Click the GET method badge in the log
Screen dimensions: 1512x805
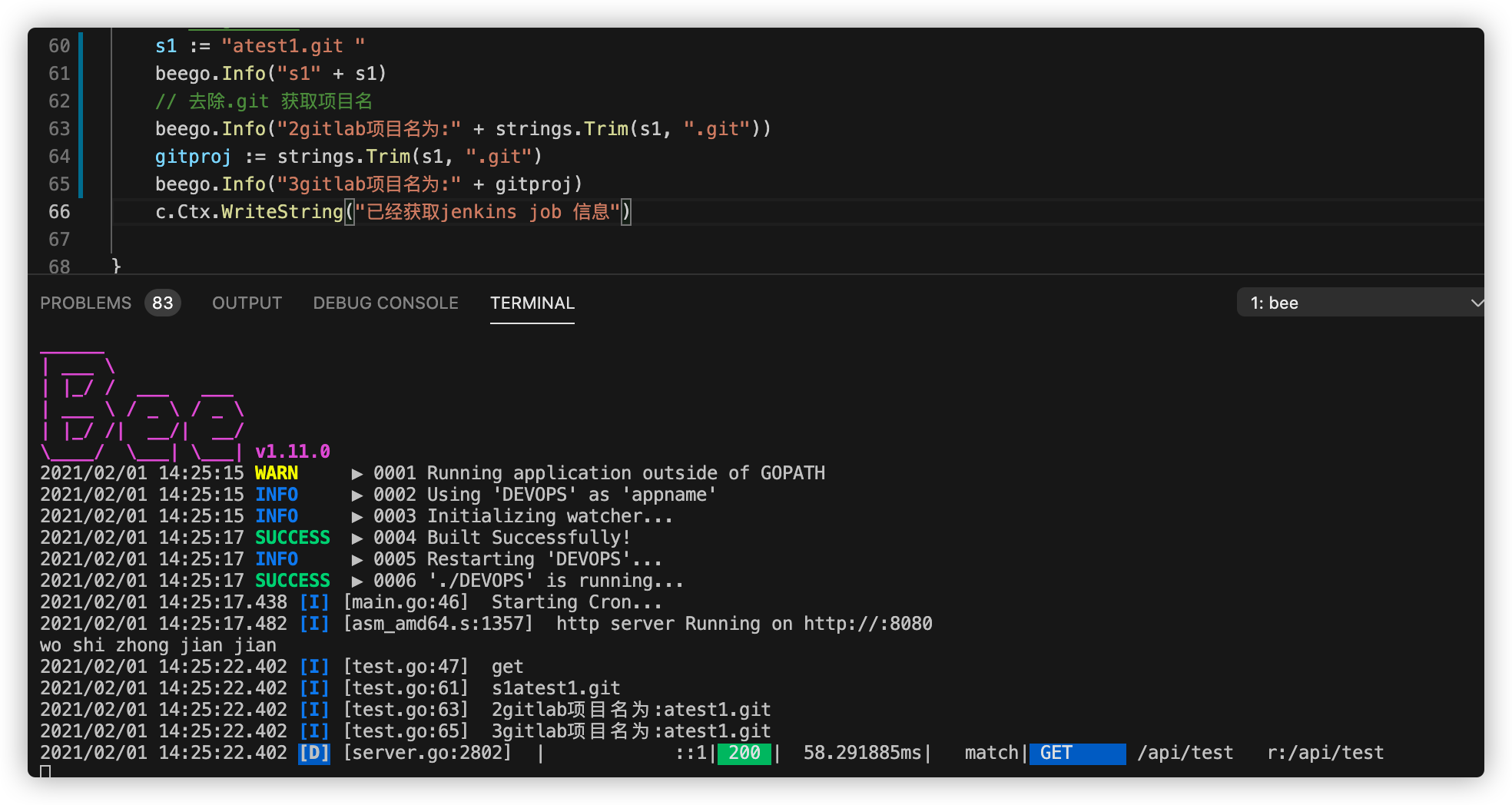[x=1076, y=753]
